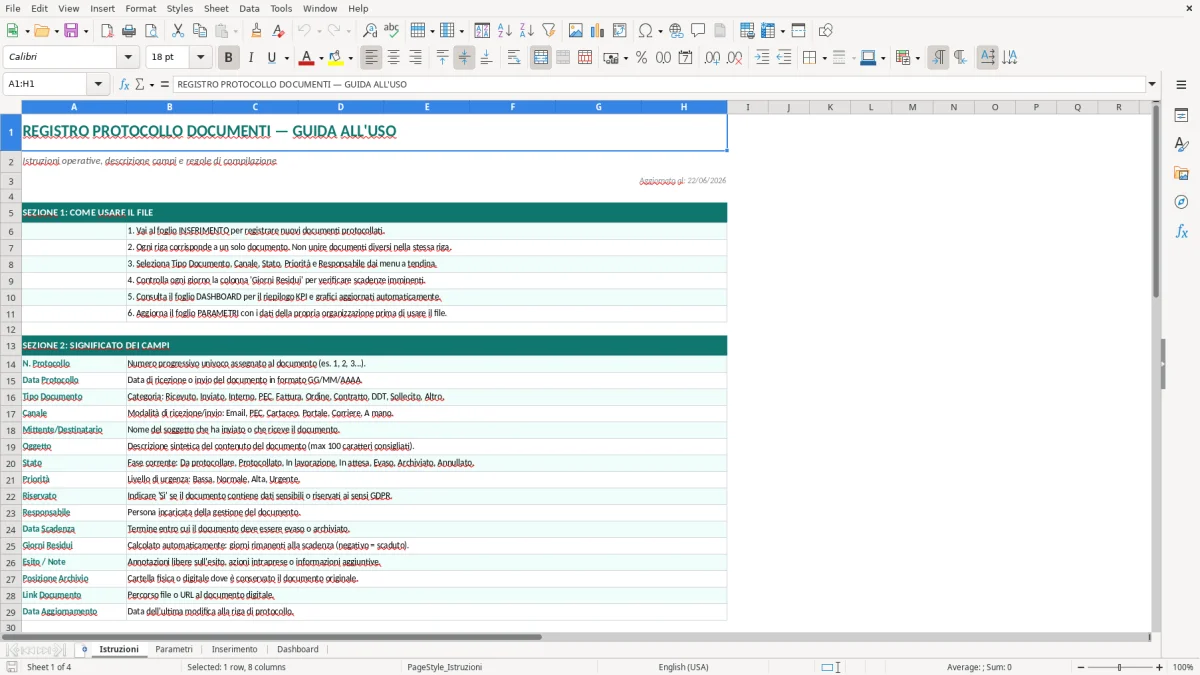Viewport: 1200px width, 675px height.
Task: Open Function Wizard fx icon
Action: pos(125,84)
